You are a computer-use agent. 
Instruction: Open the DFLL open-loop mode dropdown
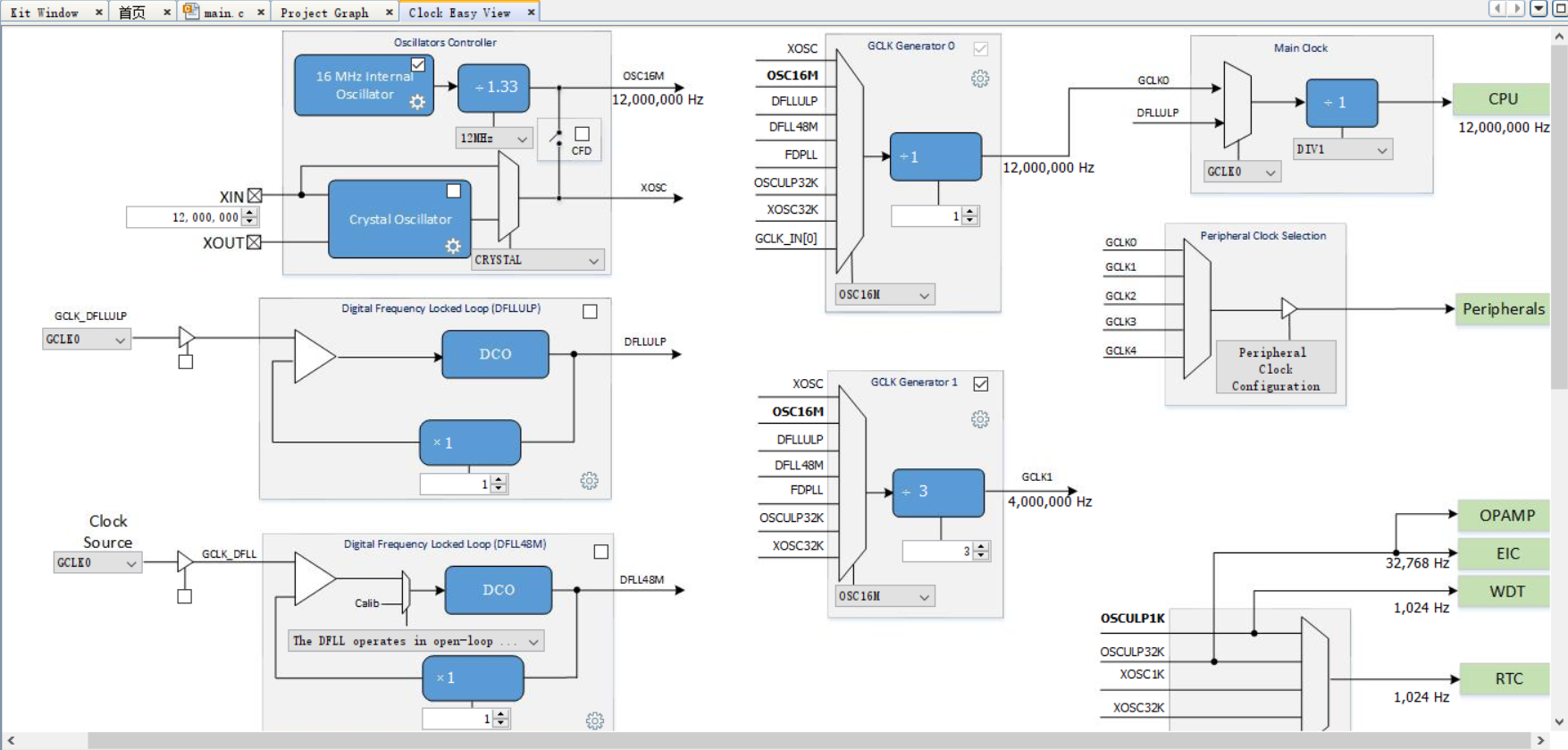[x=416, y=641]
